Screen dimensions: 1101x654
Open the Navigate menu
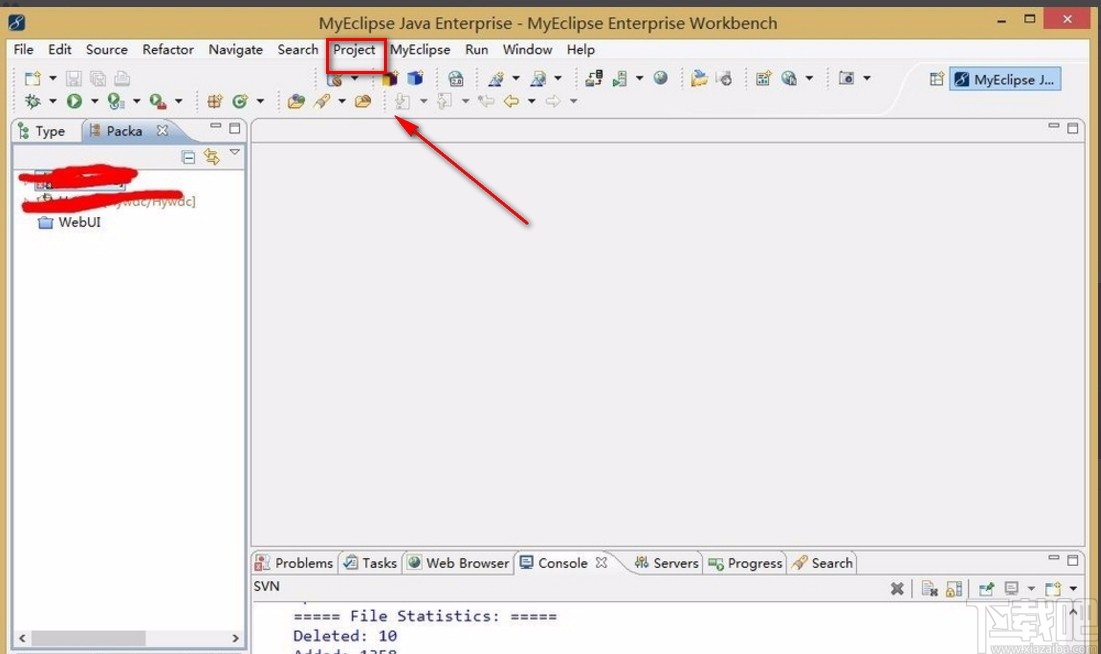[235, 50]
